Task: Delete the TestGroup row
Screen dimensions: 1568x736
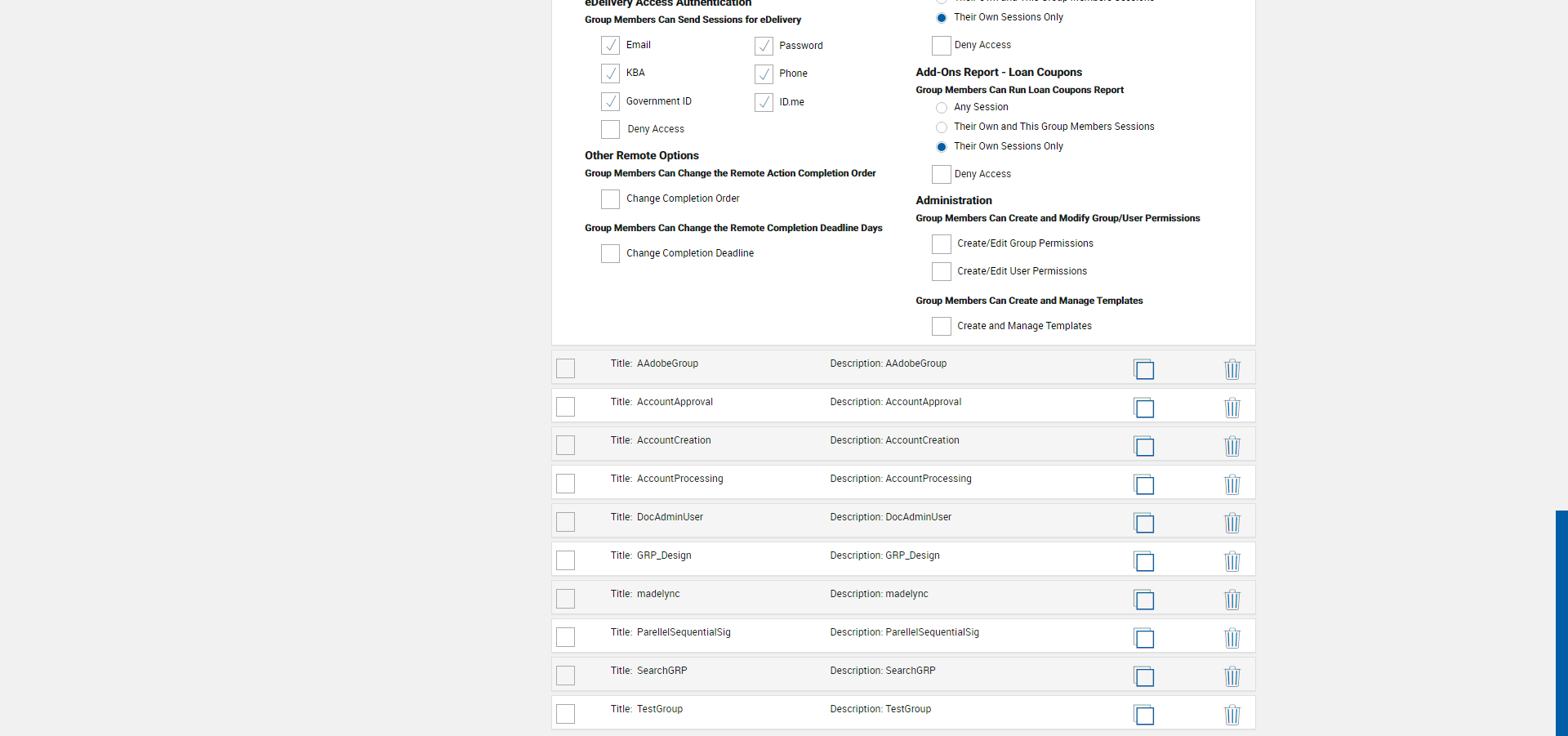Action: (x=1232, y=715)
